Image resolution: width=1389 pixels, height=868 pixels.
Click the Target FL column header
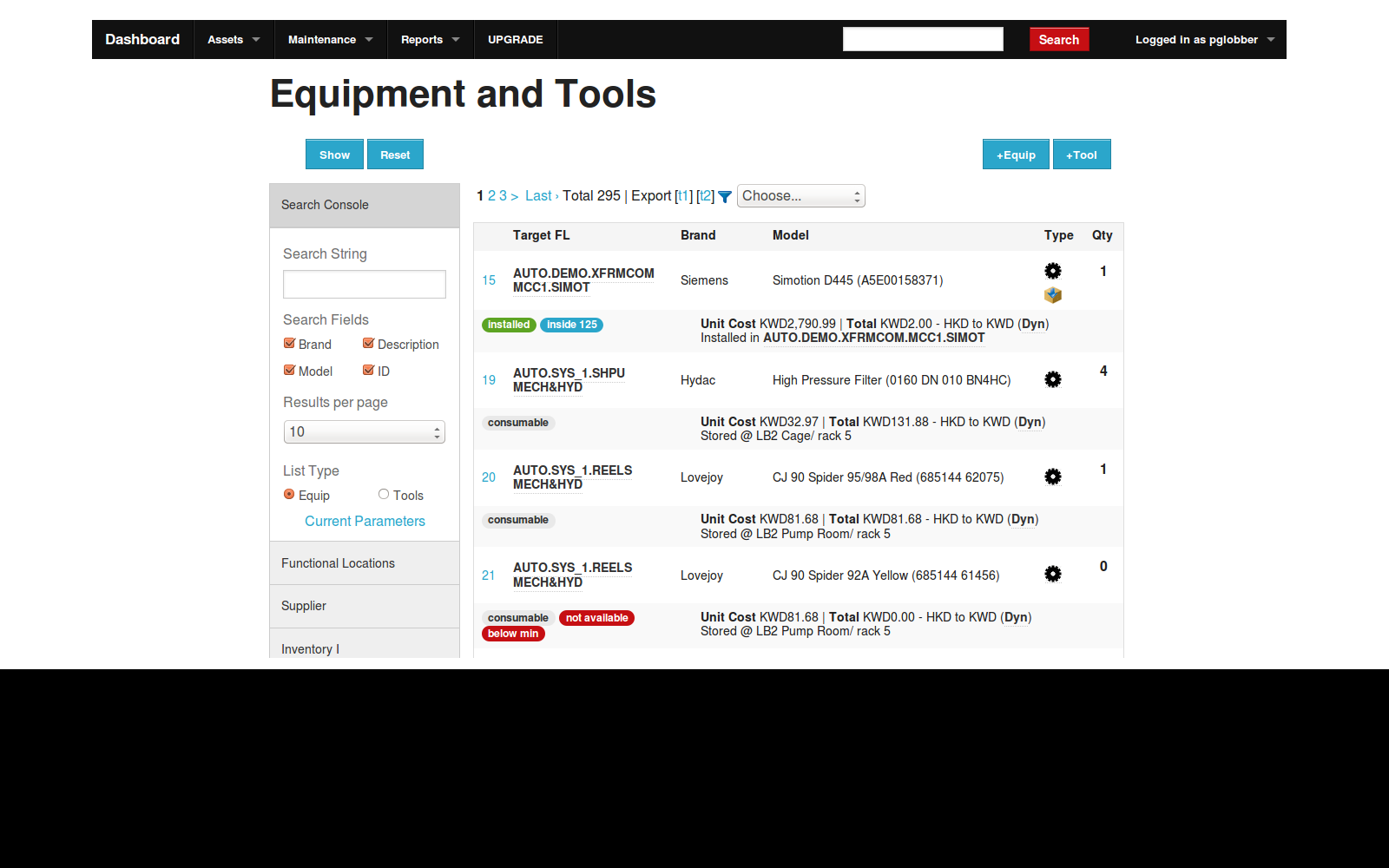(541, 235)
